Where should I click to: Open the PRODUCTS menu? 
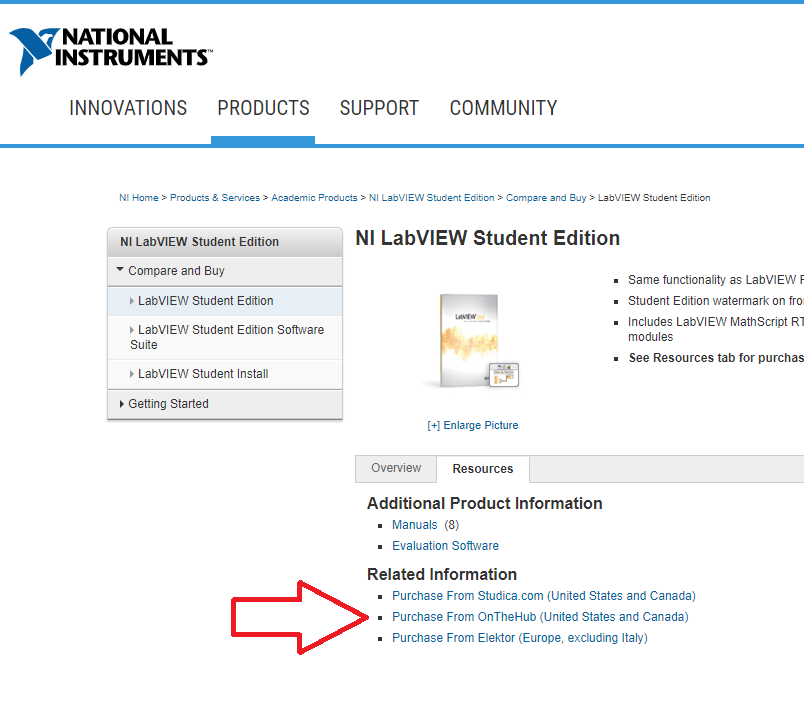[263, 108]
